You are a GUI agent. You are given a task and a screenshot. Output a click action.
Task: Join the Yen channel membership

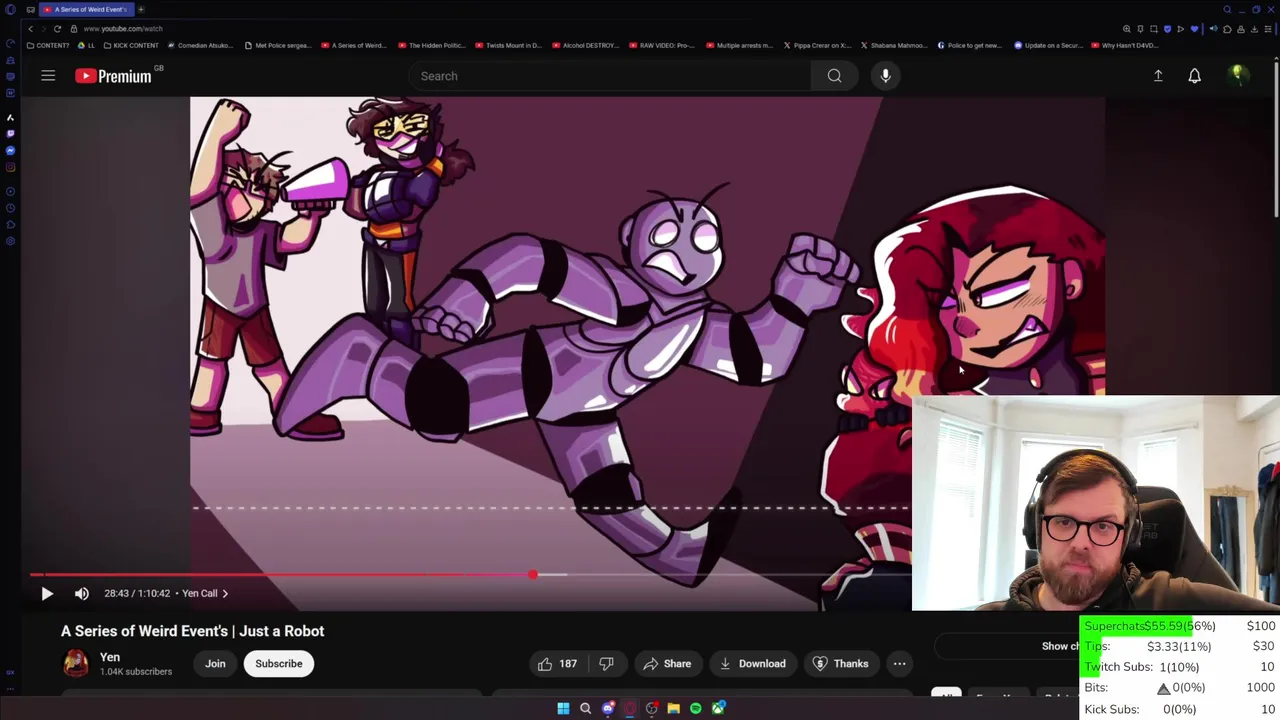[215, 664]
